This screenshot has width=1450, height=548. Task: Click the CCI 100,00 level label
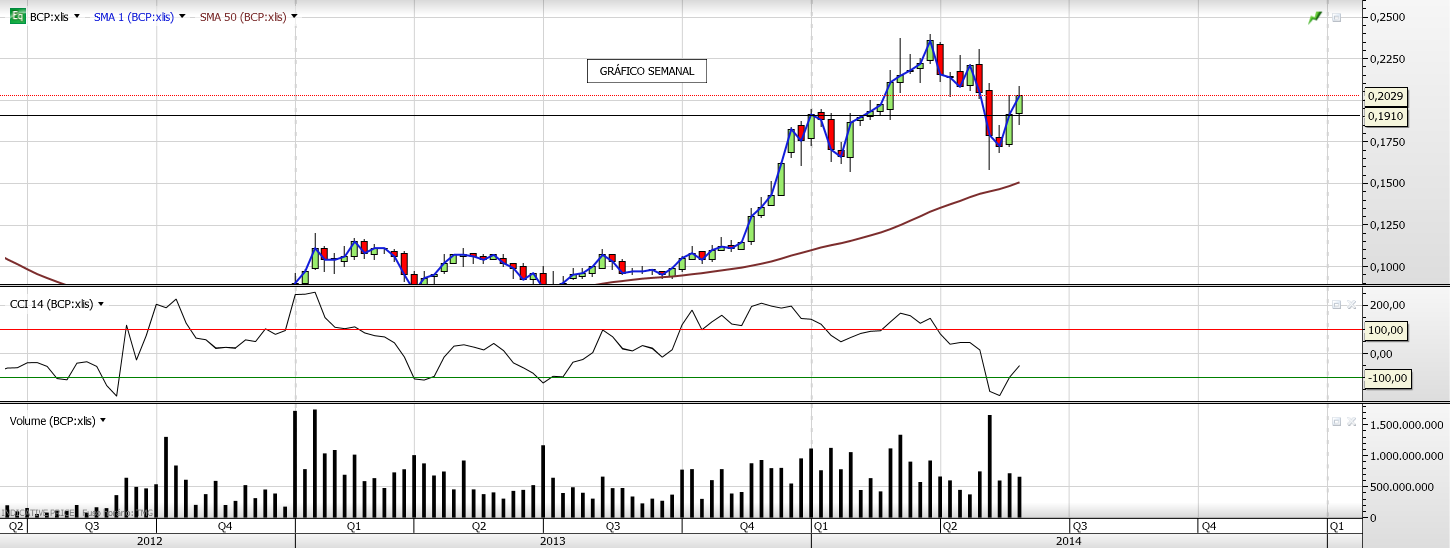coord(1385,330)
